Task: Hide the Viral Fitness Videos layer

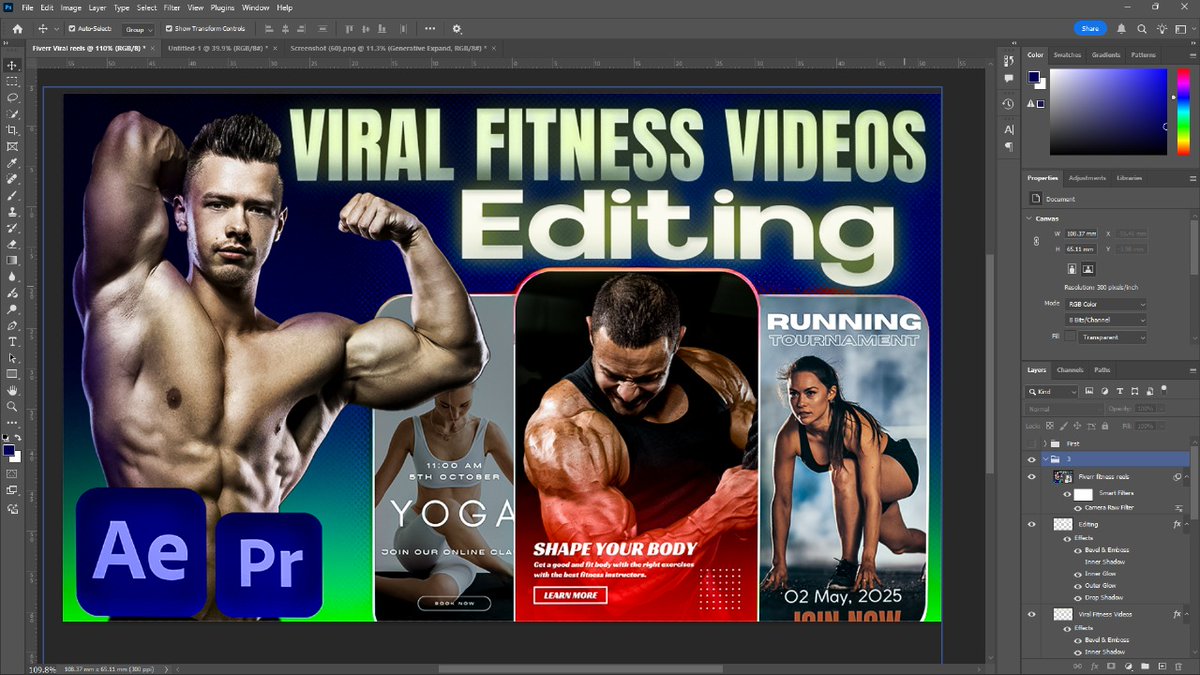Action: 1032,614
